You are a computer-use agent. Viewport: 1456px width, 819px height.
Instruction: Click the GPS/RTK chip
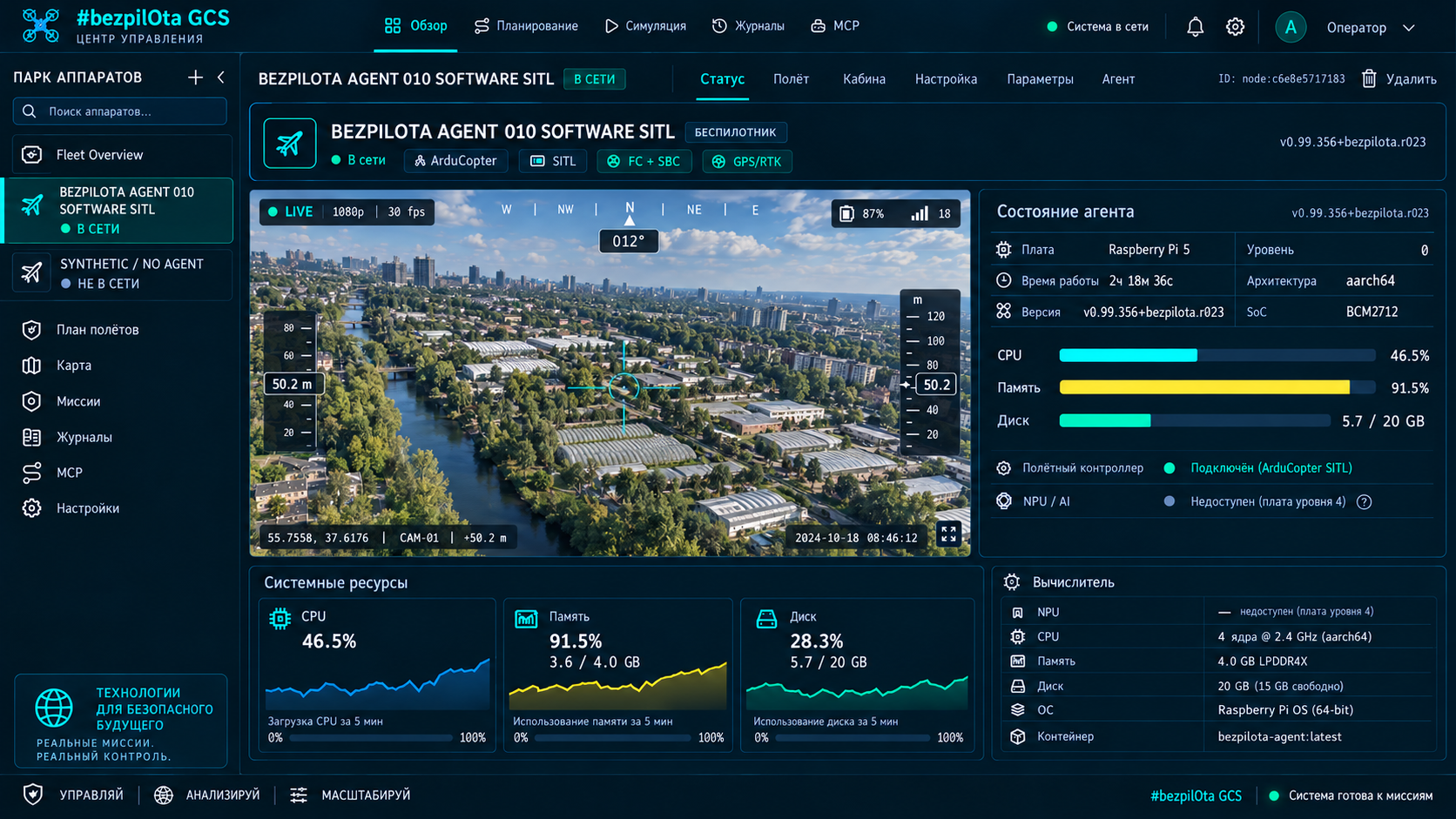click(747, 161)
